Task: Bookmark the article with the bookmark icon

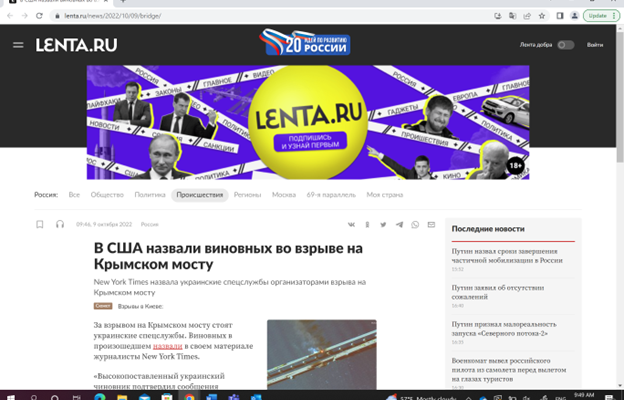Action: point(40,224)
